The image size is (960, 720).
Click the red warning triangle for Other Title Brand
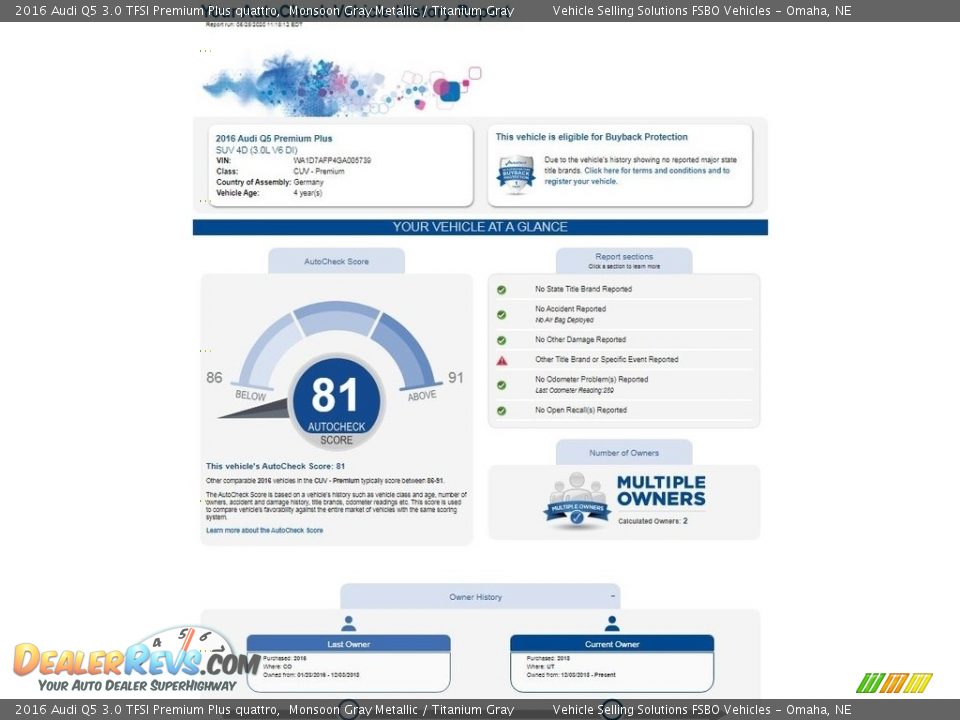[502, 360]
